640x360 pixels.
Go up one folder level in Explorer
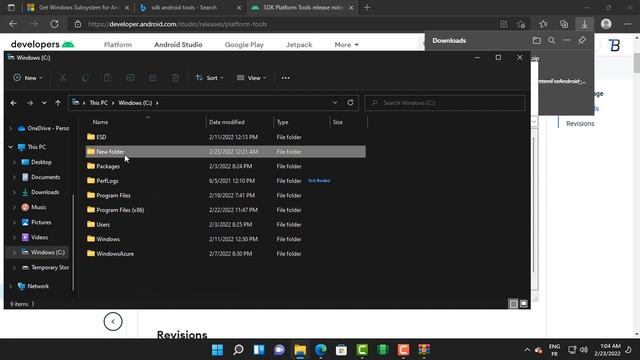pos(58,103)
